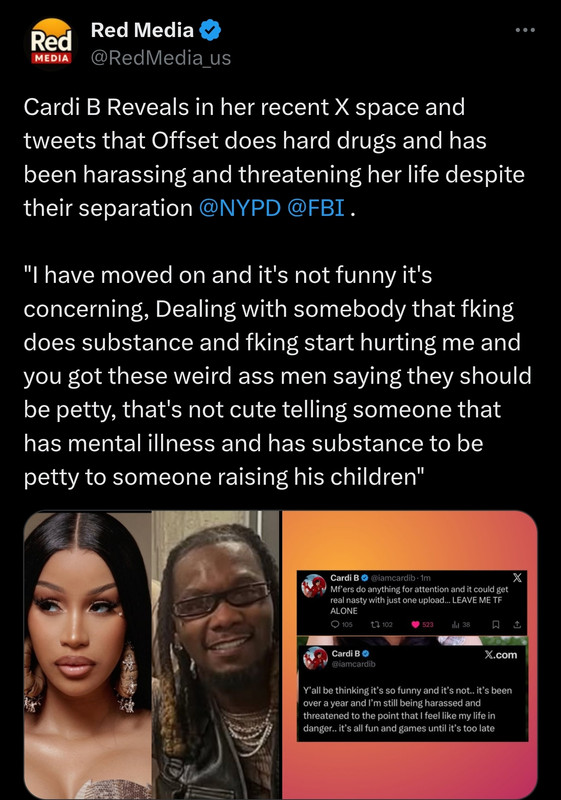Click the X.com label in lower embedded tweet
561x800 pixels.
click(x=500, y=655)
